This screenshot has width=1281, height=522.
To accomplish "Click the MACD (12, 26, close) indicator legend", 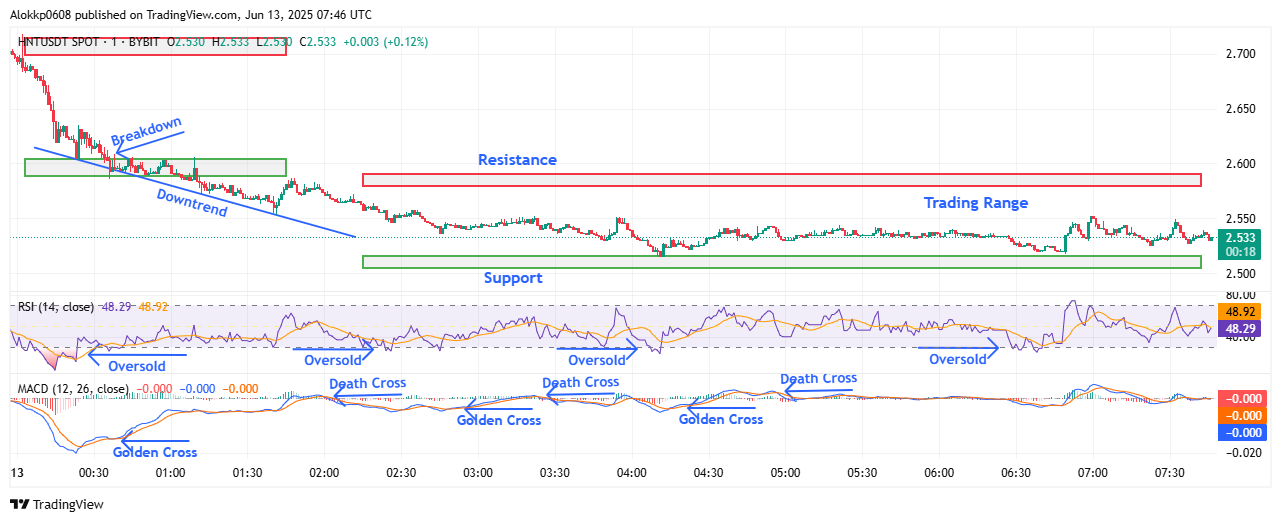I will 72,389.
